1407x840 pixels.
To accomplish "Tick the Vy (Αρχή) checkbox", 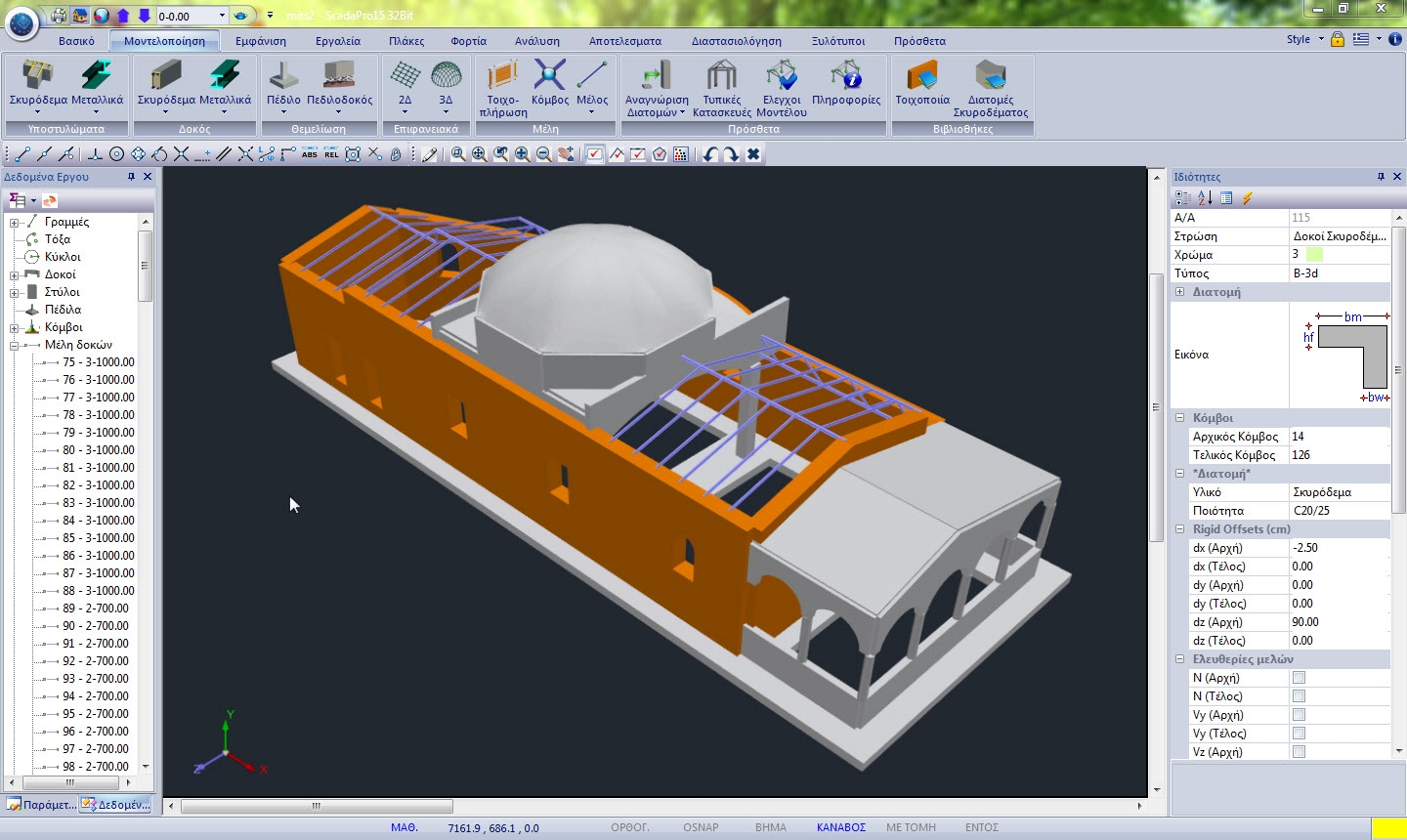I will tap(1299, 715).
